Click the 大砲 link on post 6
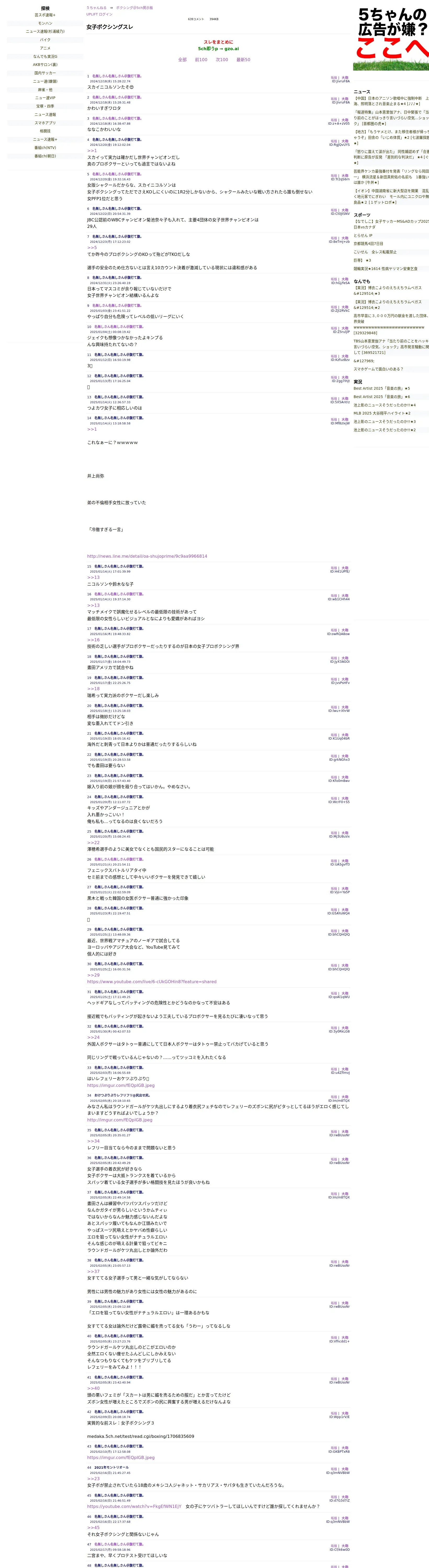 click(x=345, y=211)
